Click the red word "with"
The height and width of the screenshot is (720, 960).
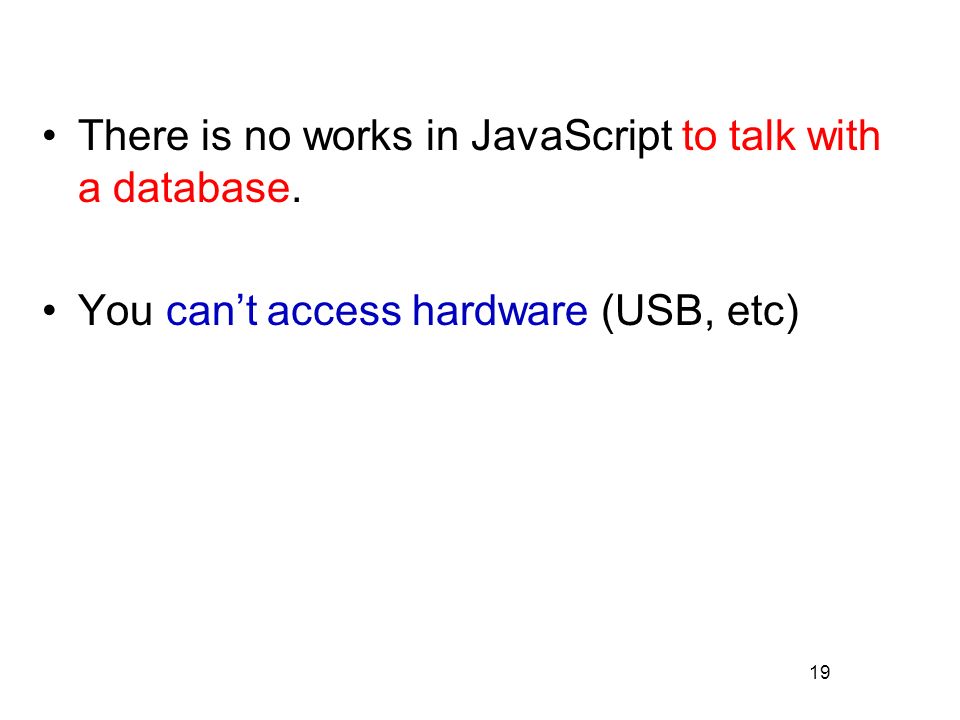(844, 135)
